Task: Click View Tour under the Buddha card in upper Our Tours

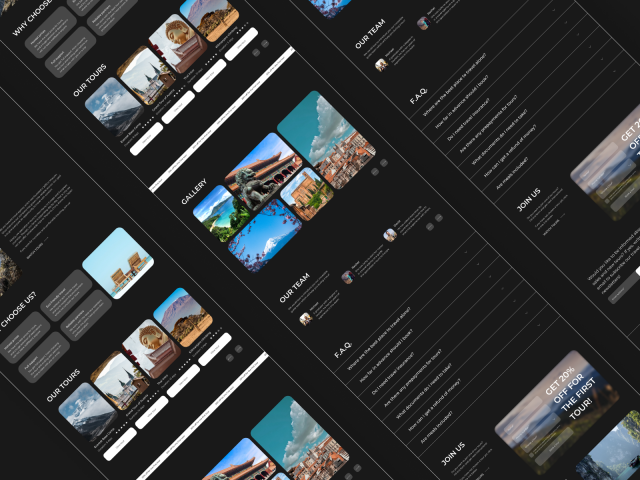Action: coord(210,76)
